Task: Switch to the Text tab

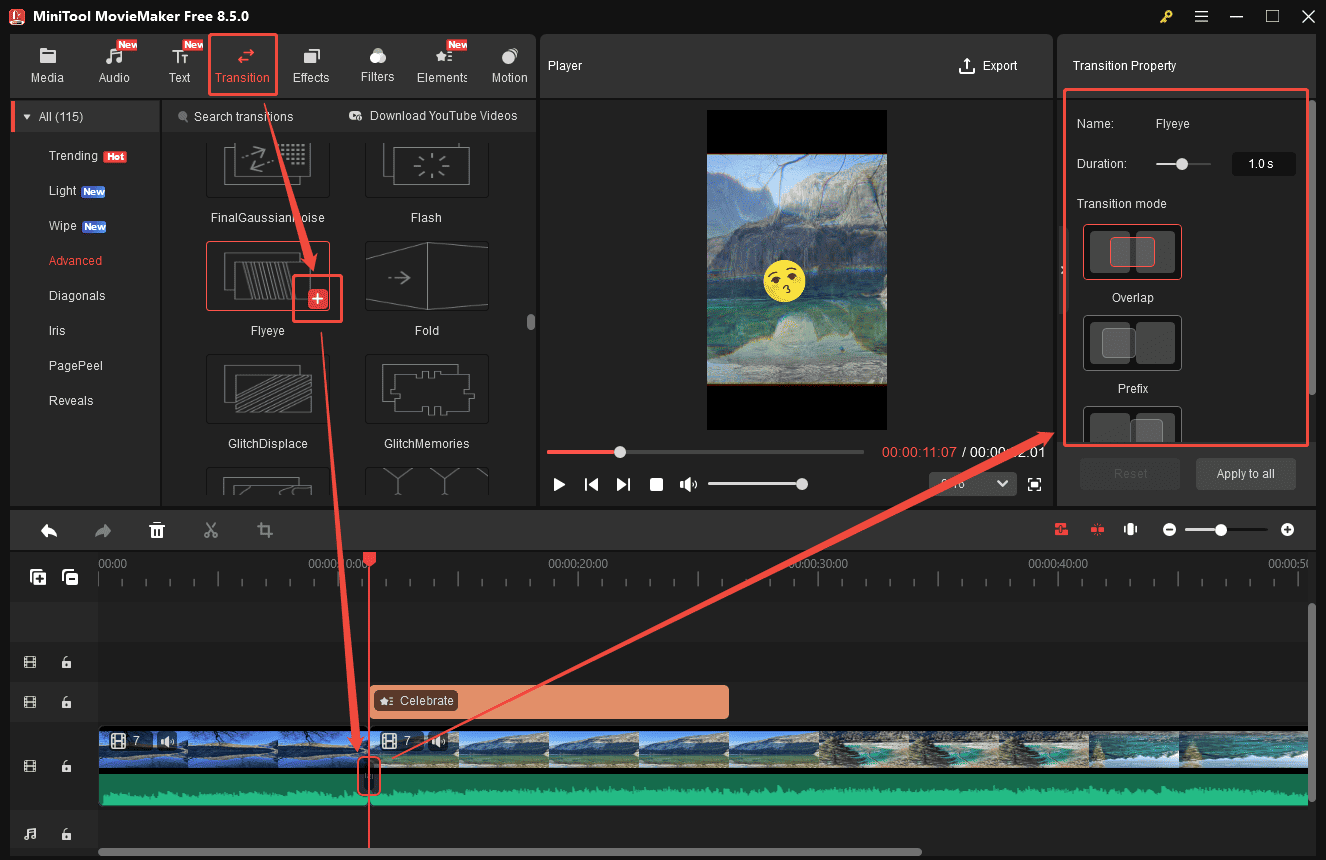Action: (x=180, y=63)
